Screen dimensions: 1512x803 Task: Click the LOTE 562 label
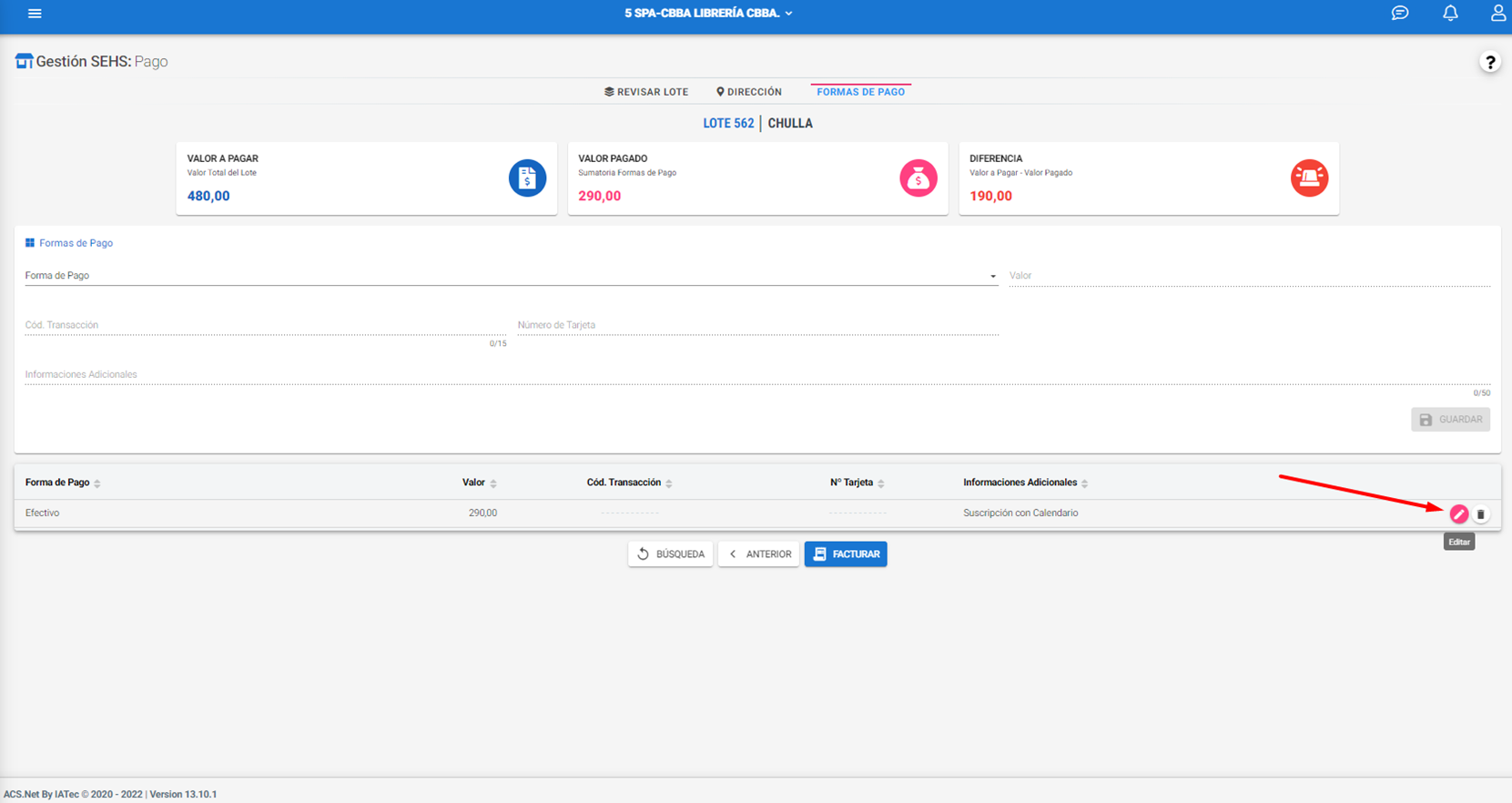728,123
